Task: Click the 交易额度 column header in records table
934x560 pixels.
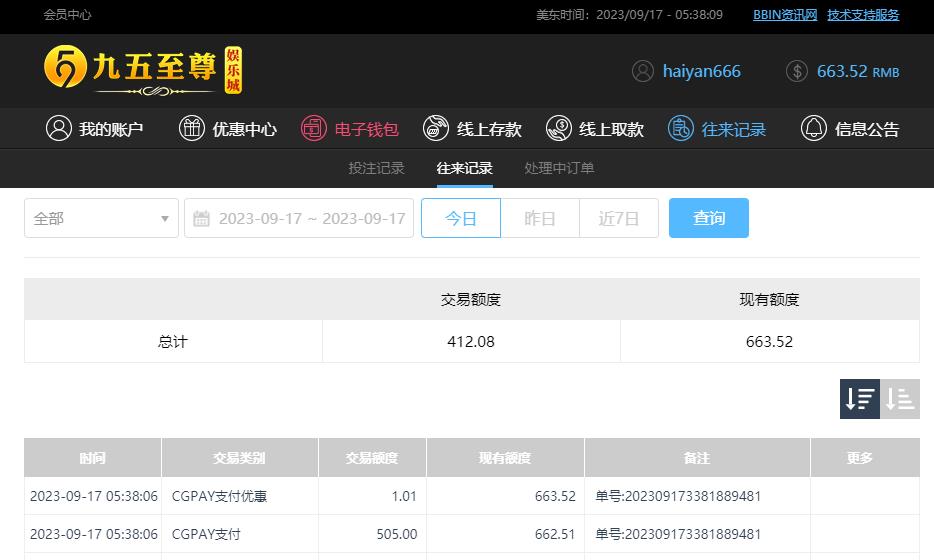Action: pos(372,458)
